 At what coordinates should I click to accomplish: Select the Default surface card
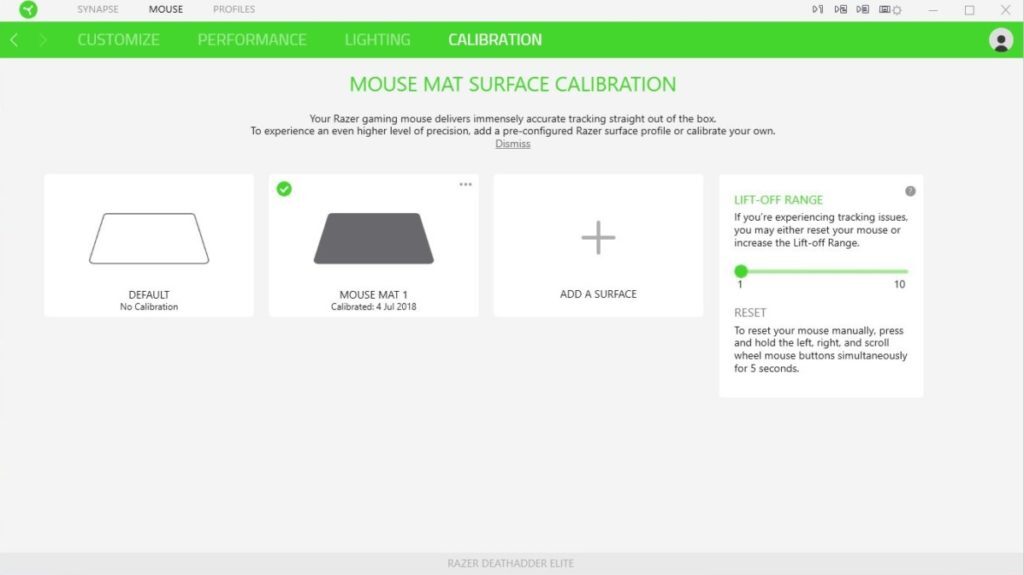[x=149, y=246]
